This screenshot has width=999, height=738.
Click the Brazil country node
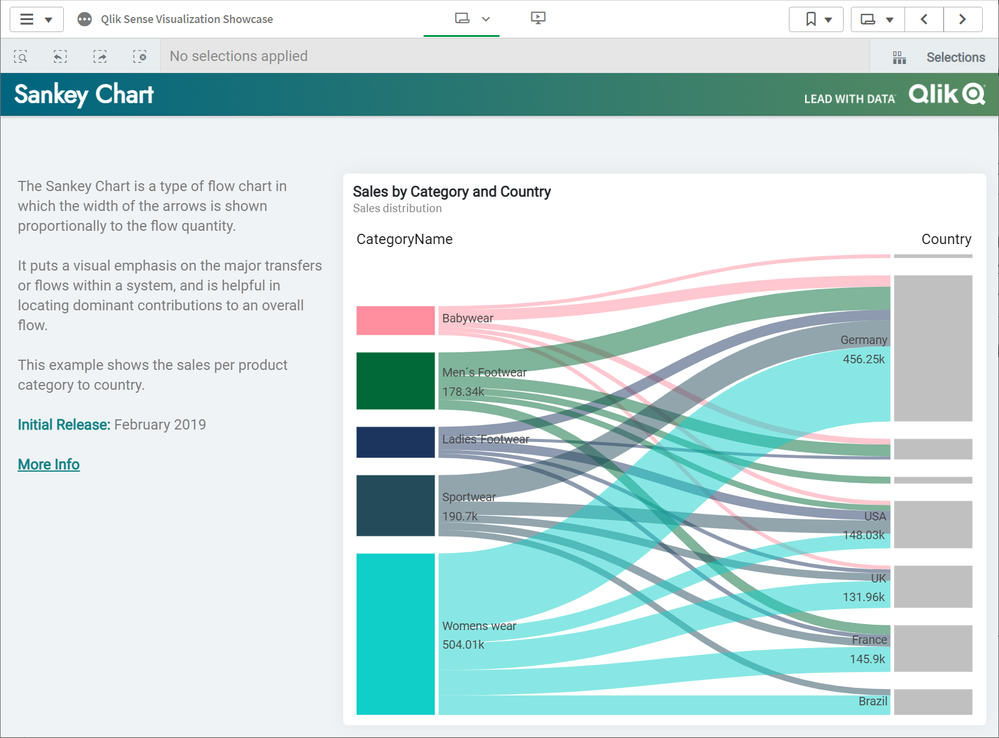(933, 702)
